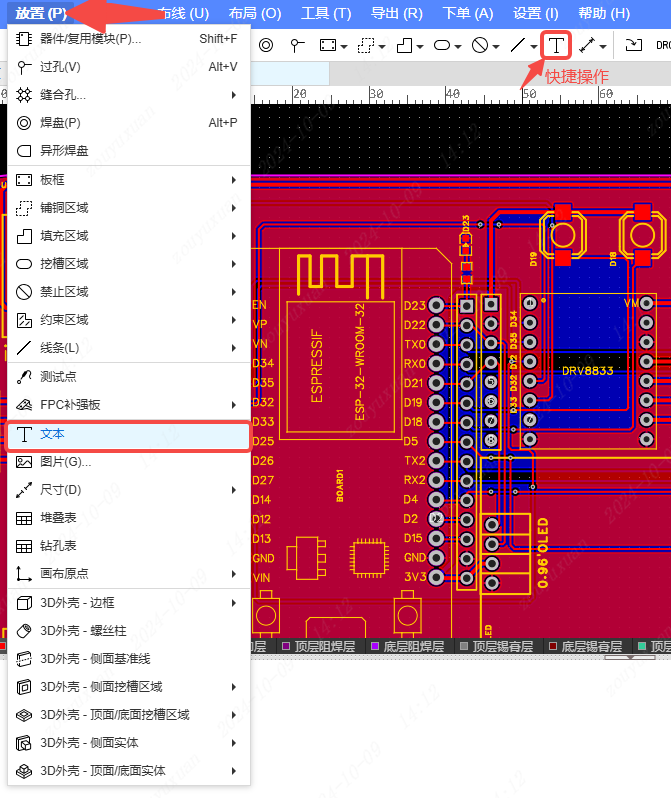671x798 pixels.
Task: Expand the 禁止区域 submenu
Action: [129, 292]
